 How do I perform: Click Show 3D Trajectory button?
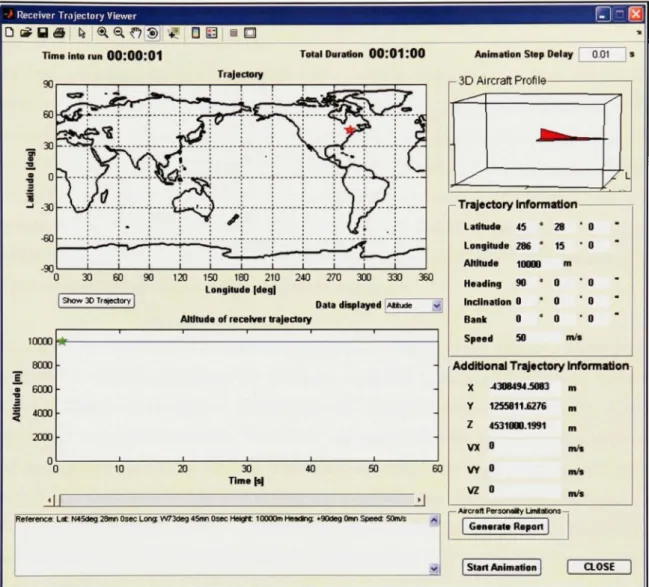96,301
